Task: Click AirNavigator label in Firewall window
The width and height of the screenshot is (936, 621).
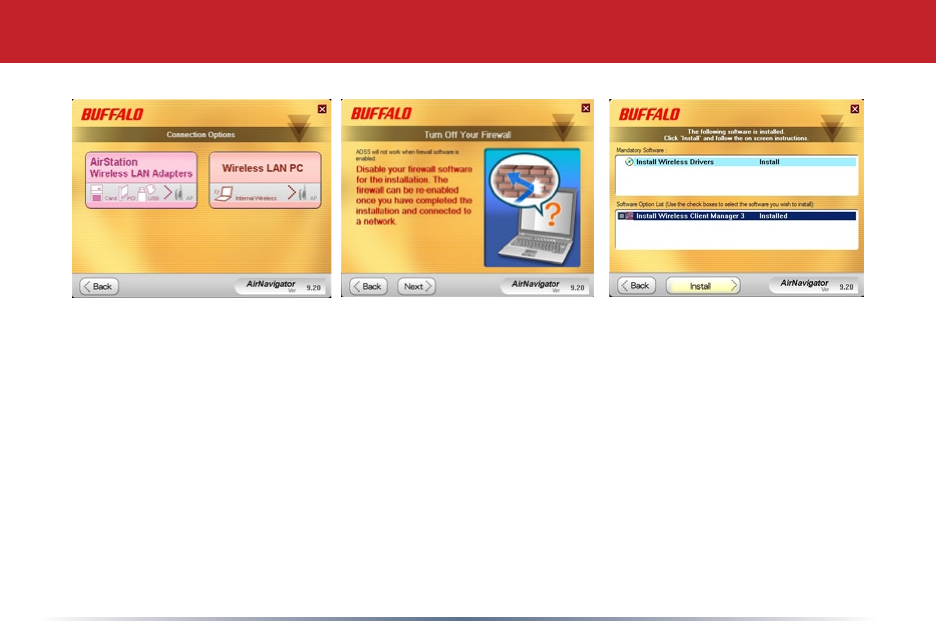Action: point(535,284)
